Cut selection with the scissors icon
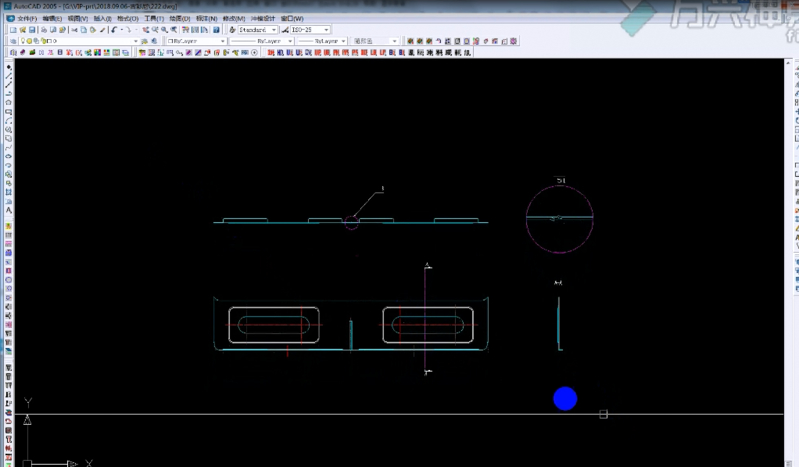Viewport: 799px width, 467px height. (74, 30)
